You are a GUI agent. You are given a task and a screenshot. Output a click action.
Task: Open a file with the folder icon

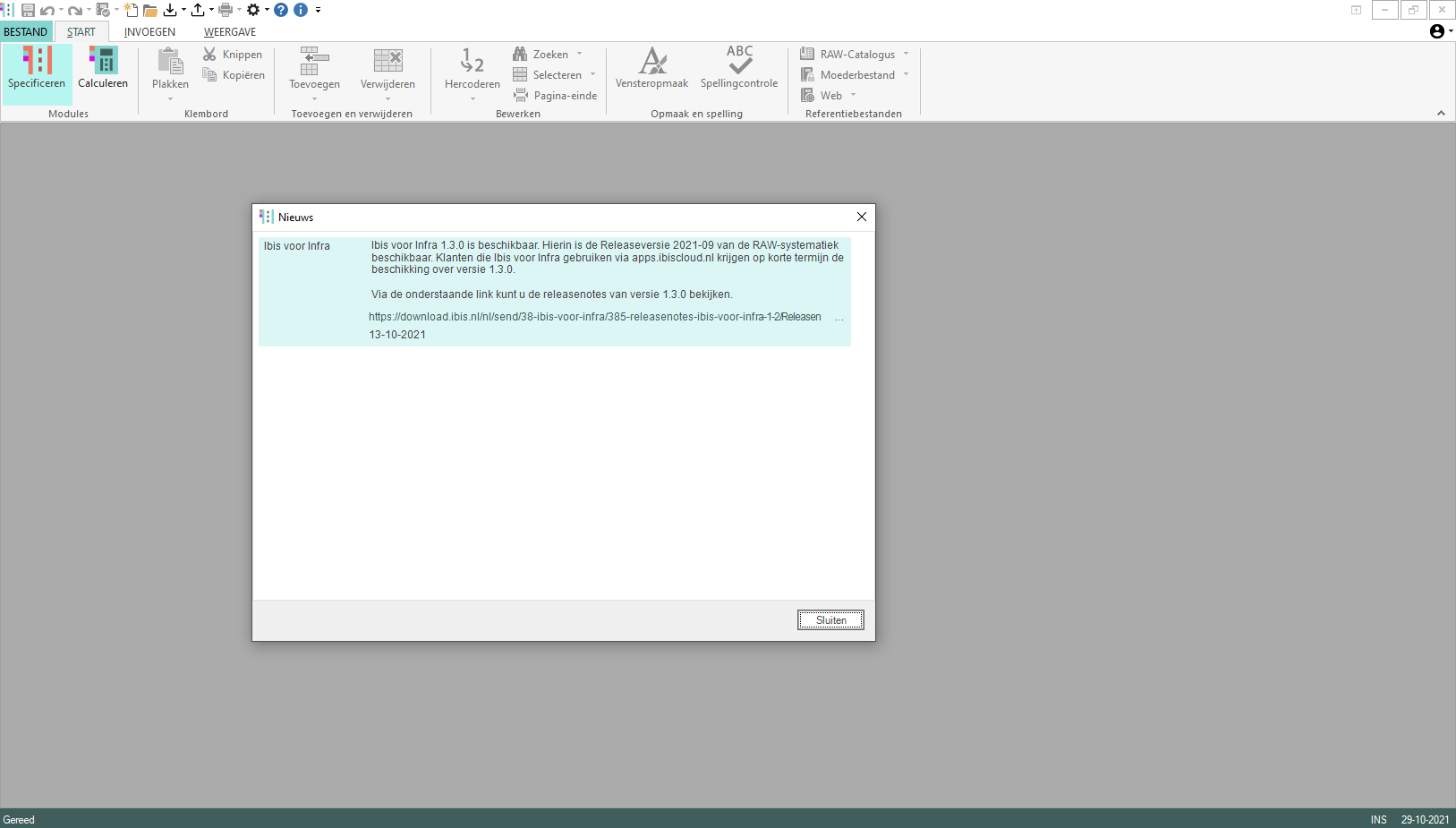coord(150,10)
